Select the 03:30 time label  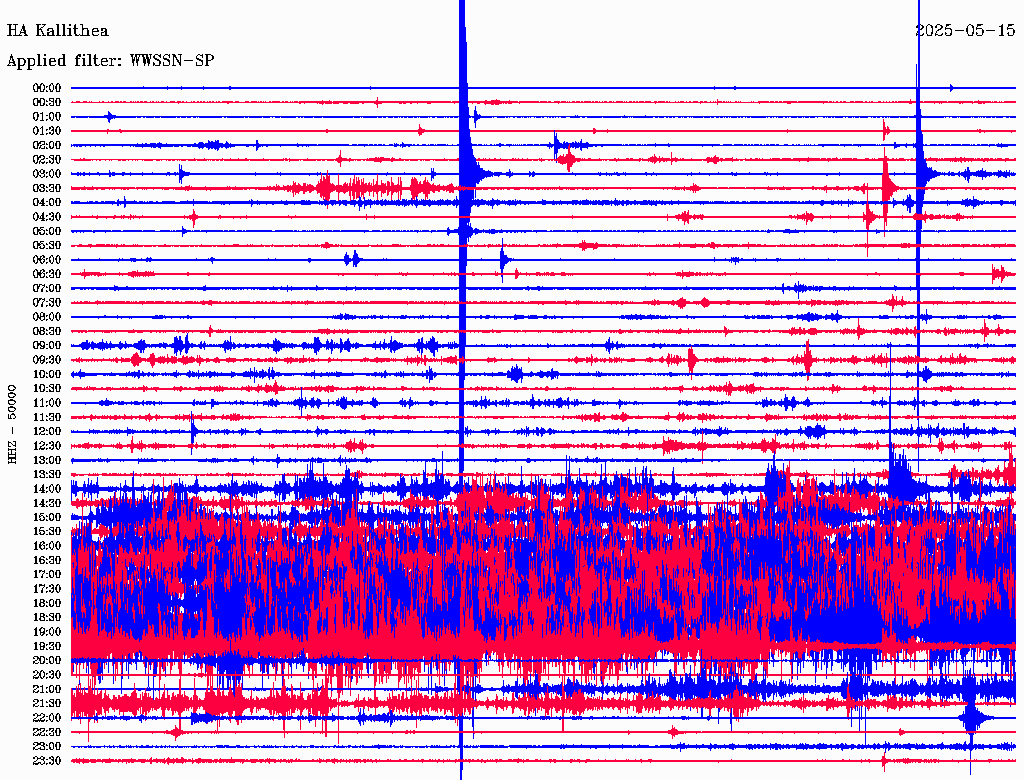tap(47, 189)
